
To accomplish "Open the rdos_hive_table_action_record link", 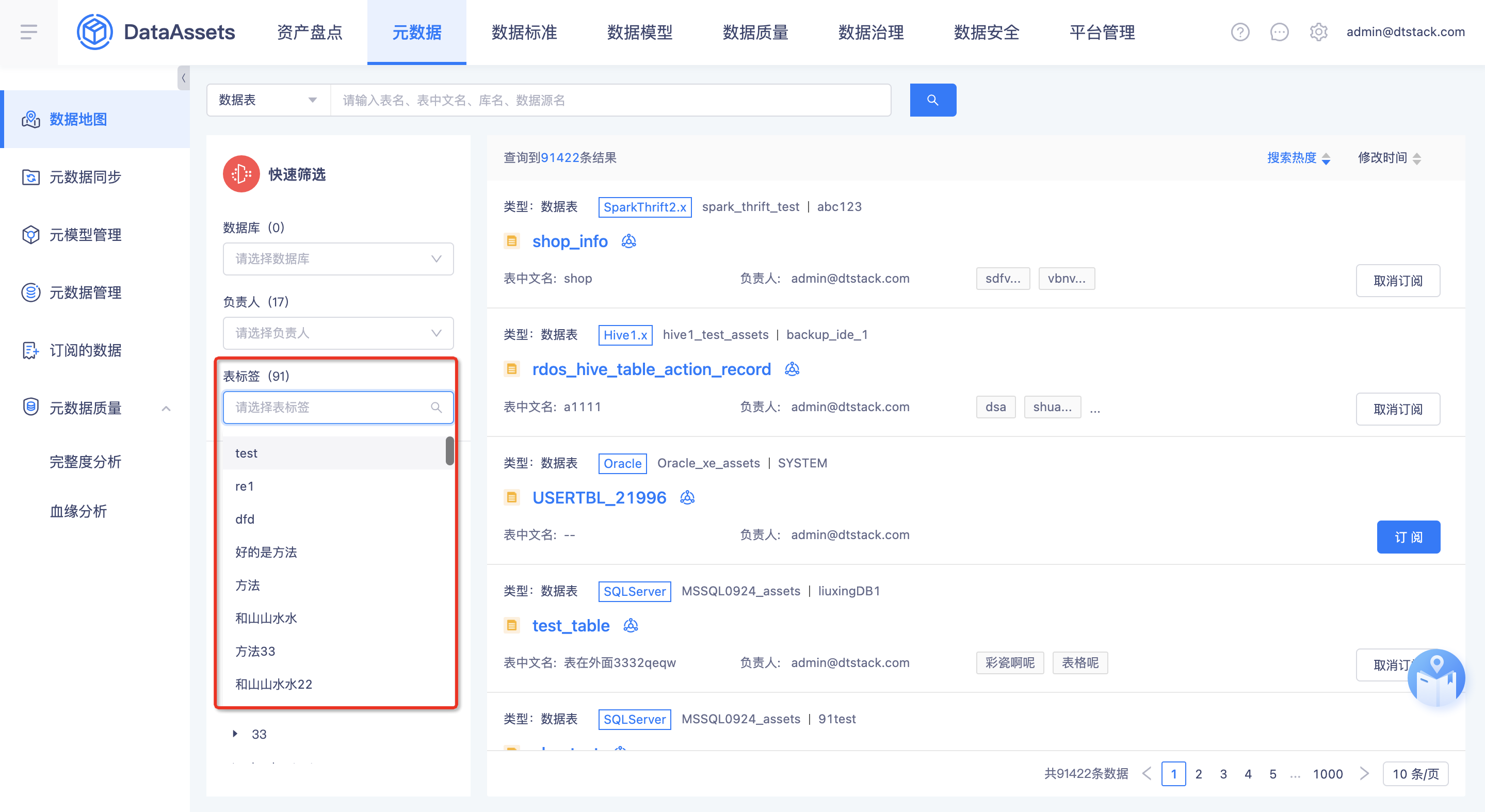I will tap(651, 369).
